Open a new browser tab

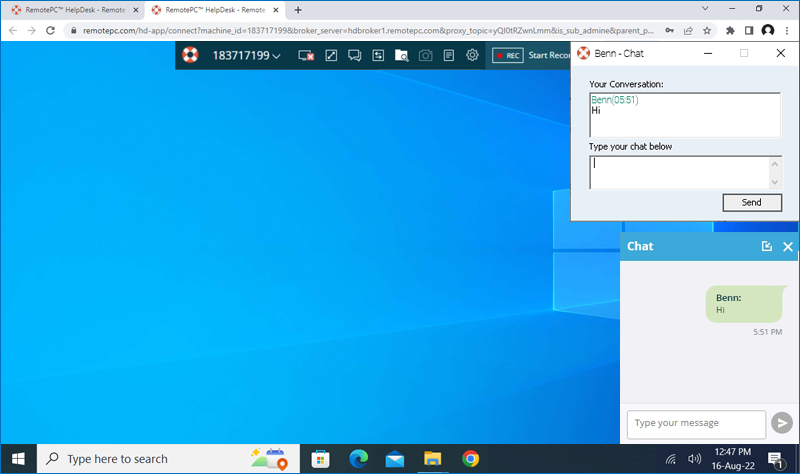point(298,10)
